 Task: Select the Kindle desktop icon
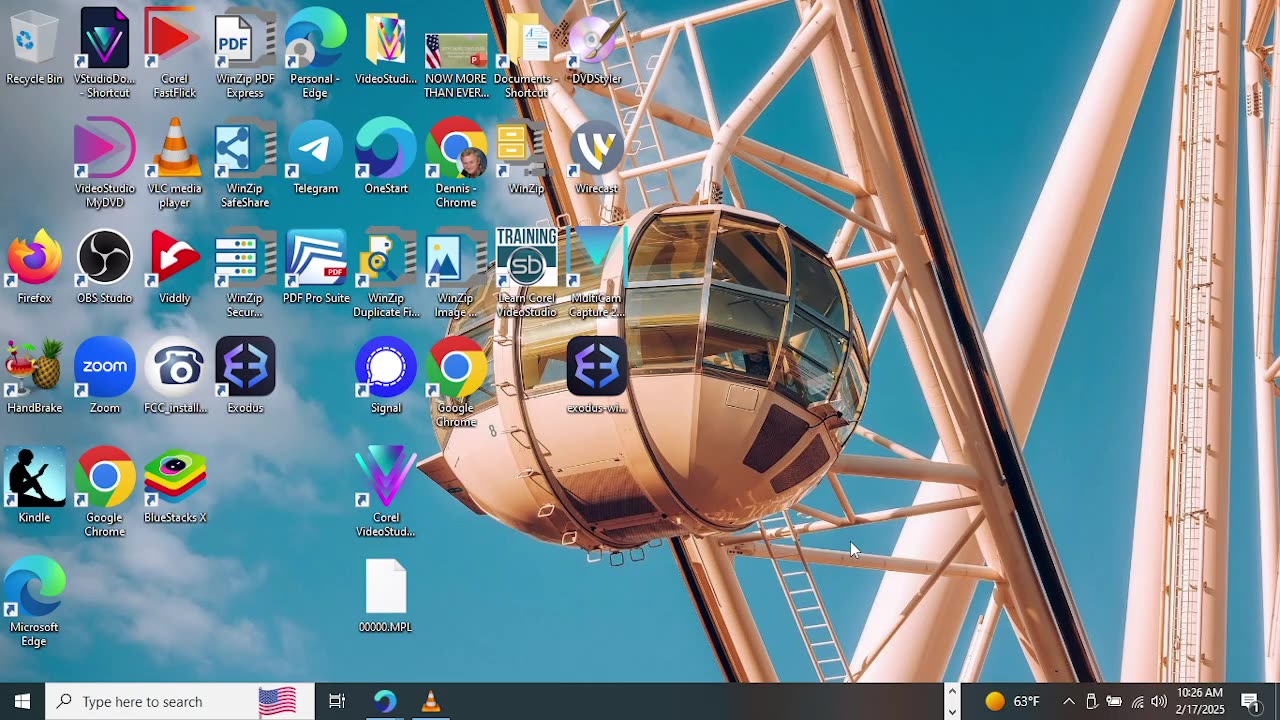(34, 487)
